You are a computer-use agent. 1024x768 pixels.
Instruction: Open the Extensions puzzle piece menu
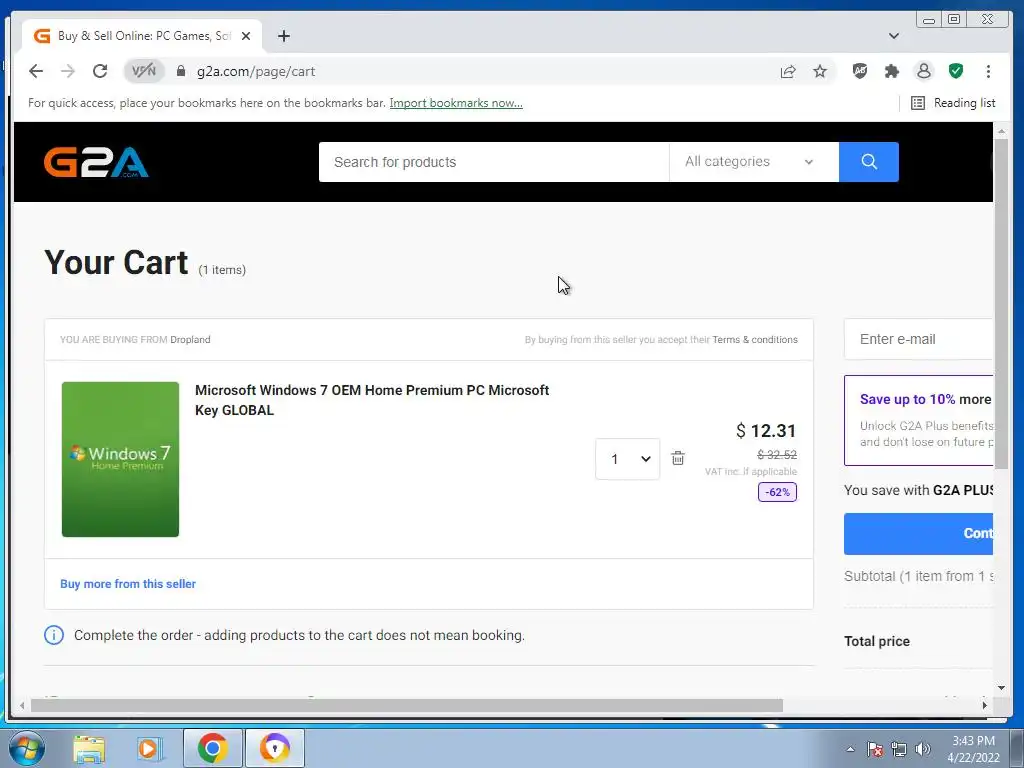[x=891, y=71]
